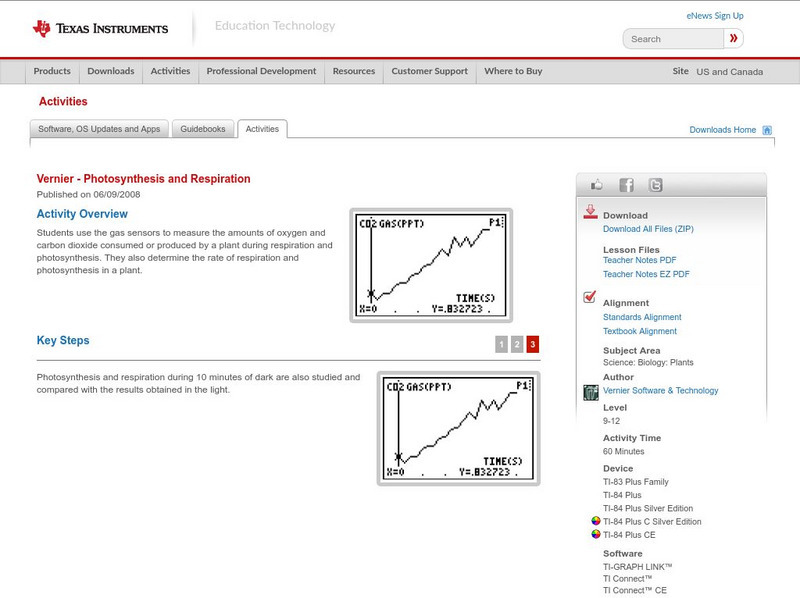Open the US and Canada site selector

pyautogui.click(x=730, y=72)
